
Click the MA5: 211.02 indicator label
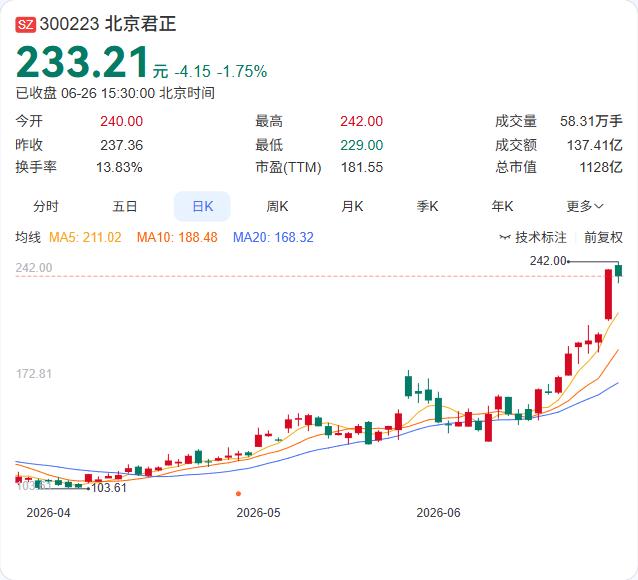coord(85,237)
